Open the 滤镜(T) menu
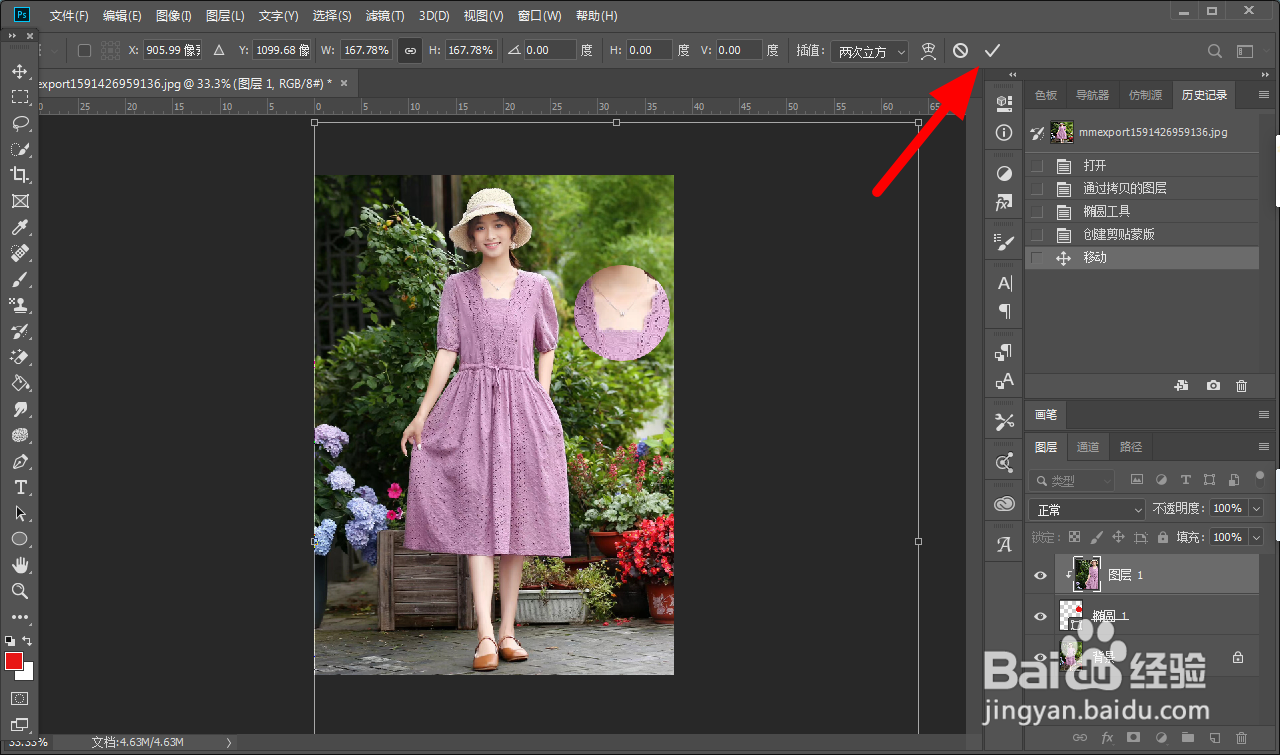This screenshot has height=755, width=1280. (385, 16)
